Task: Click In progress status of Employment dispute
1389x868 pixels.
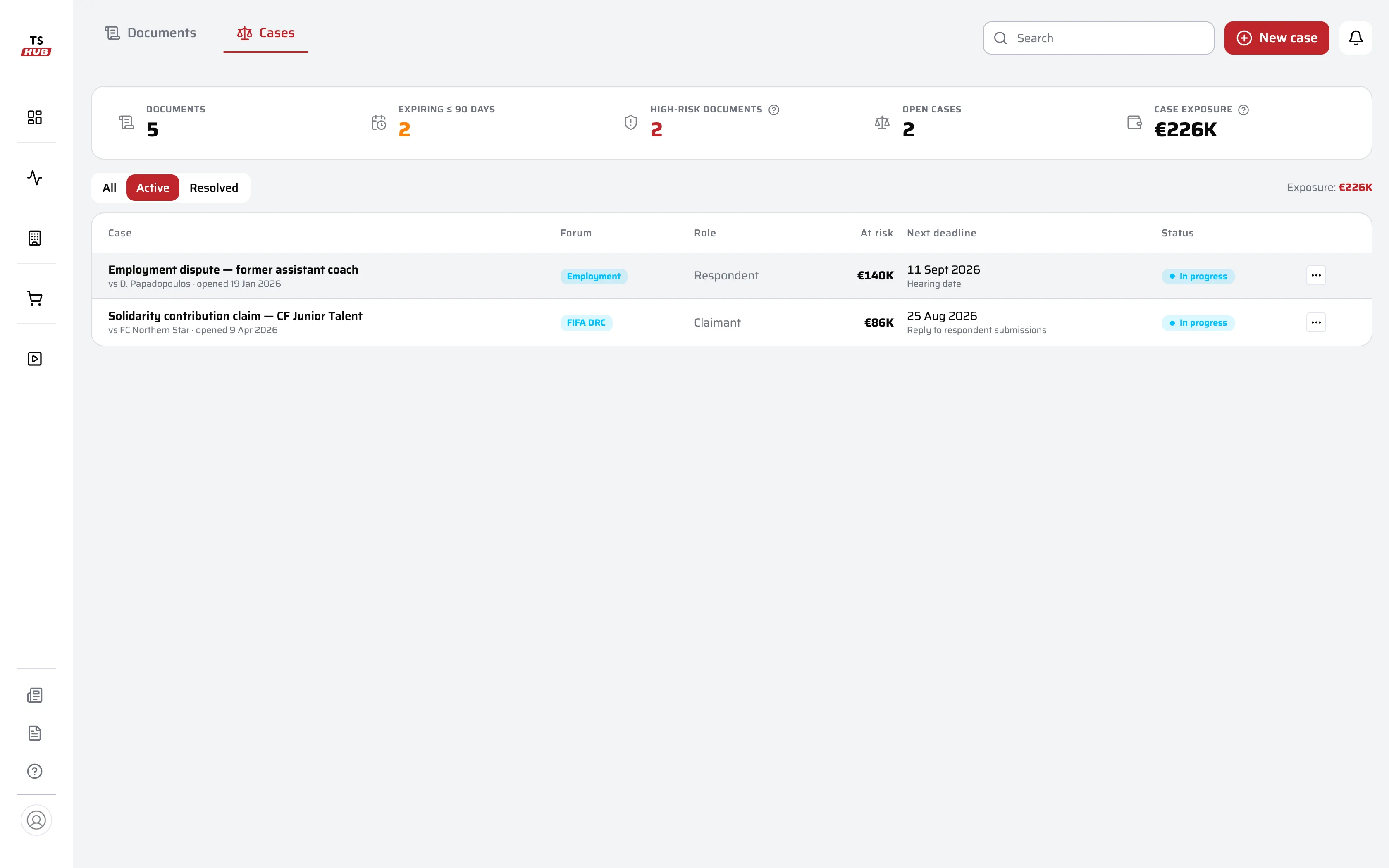Action: coord(1198,277)
